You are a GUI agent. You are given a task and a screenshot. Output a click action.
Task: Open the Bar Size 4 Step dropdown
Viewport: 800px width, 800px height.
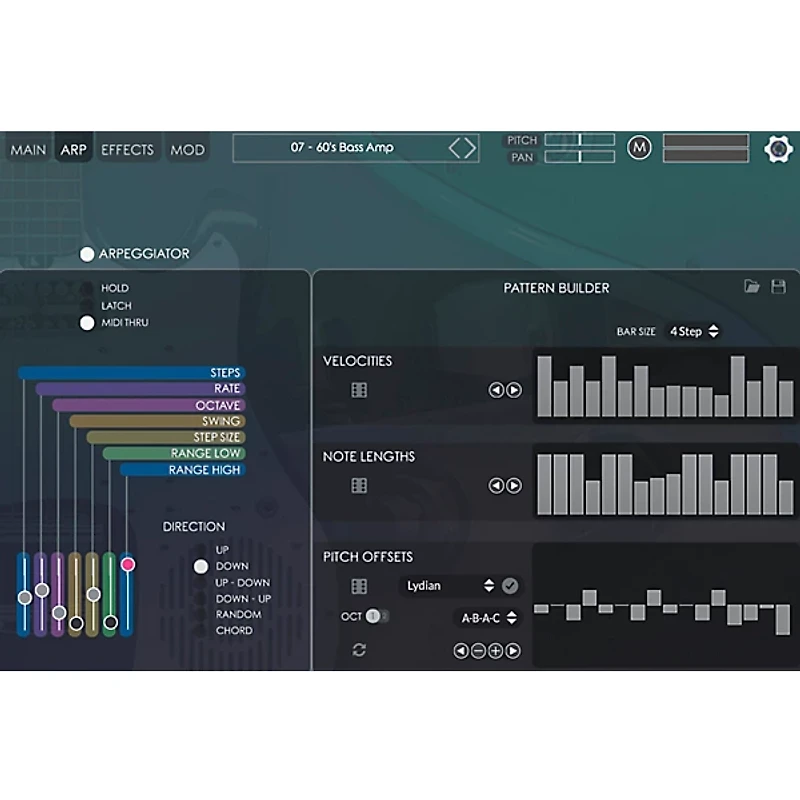(x=694, y=331)
